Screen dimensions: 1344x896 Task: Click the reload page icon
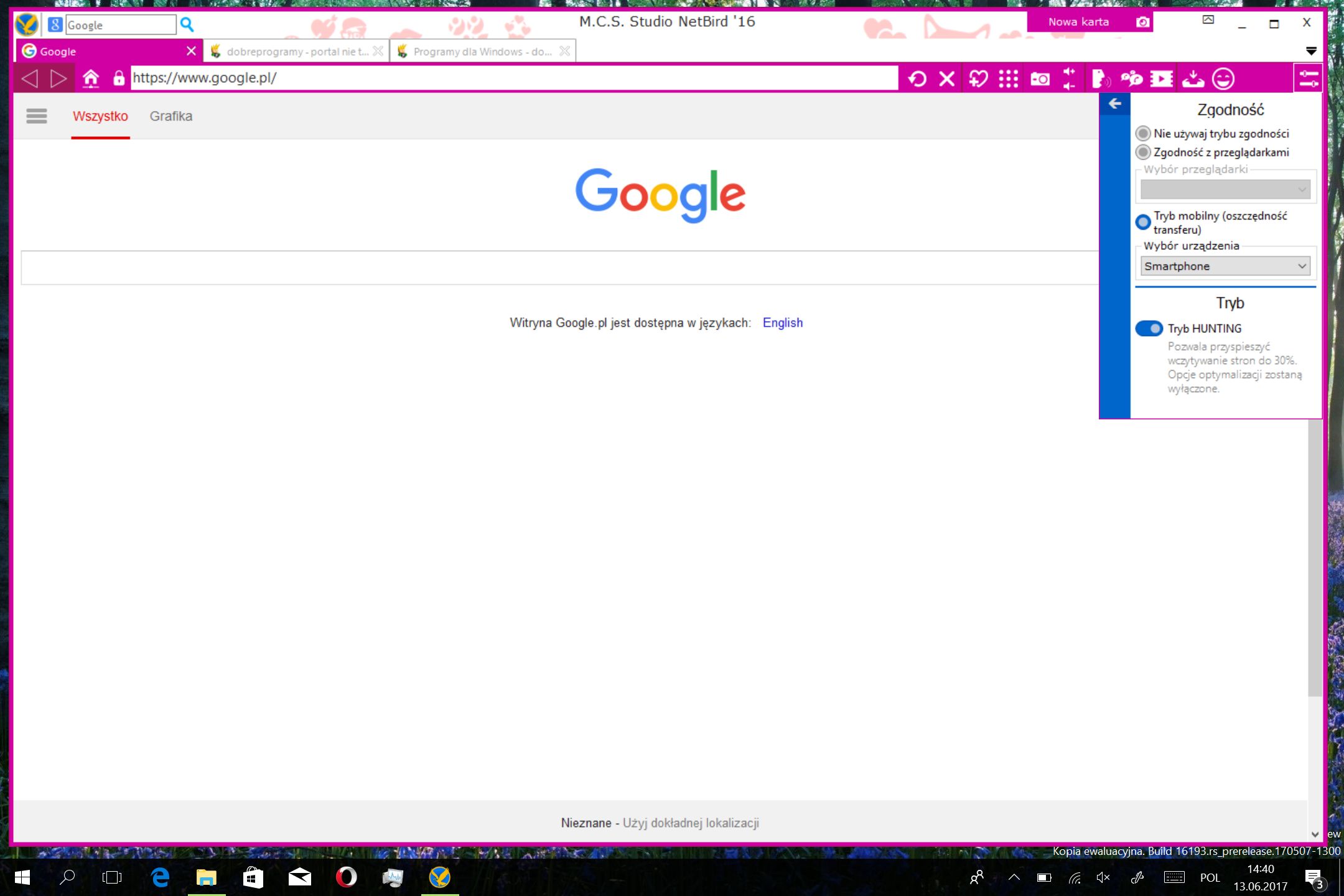tap(917, 79)
